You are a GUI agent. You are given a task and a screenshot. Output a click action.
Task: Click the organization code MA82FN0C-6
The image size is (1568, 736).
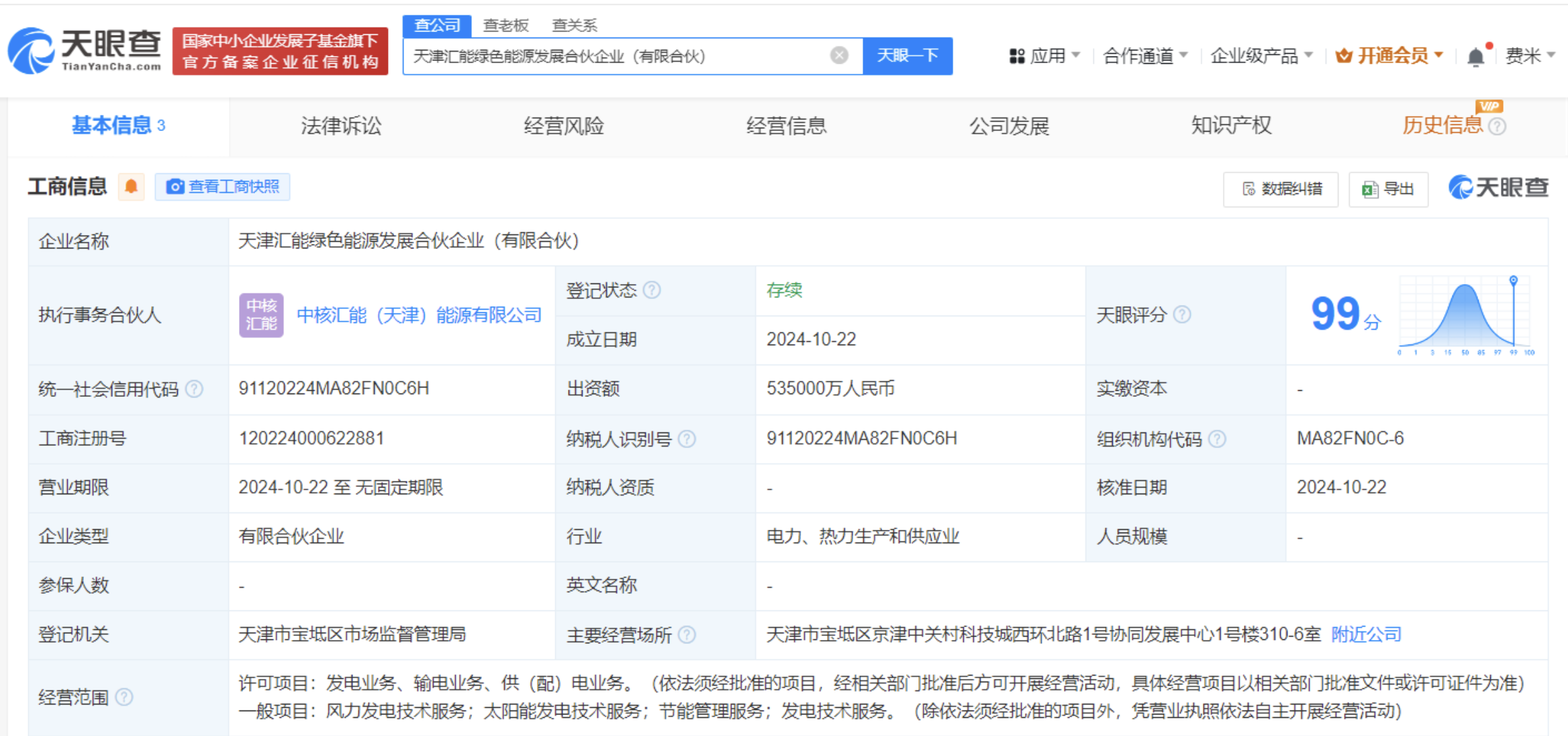tap(1350, 439)
